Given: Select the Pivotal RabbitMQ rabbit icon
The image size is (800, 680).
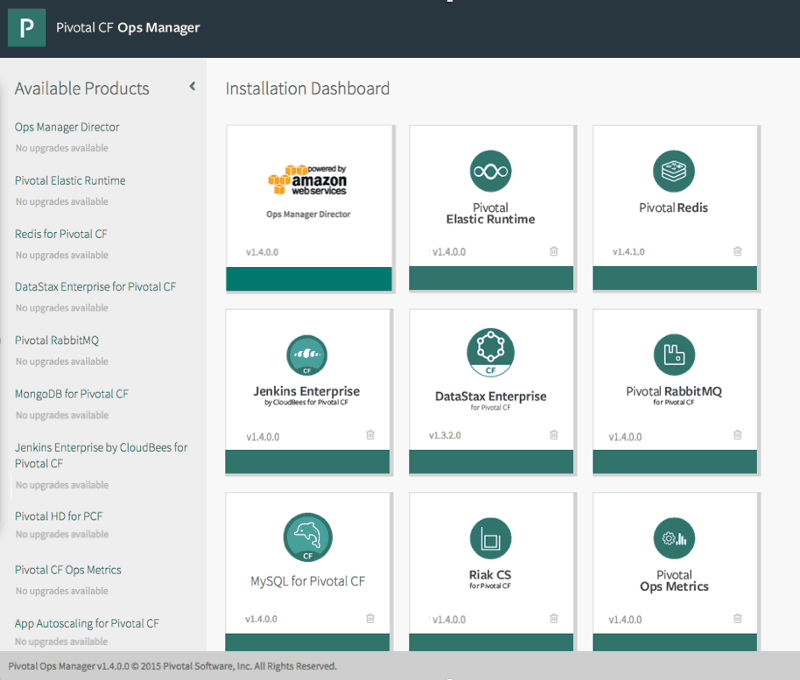Looking at the screenshot, I should click(x=674, y=354).
